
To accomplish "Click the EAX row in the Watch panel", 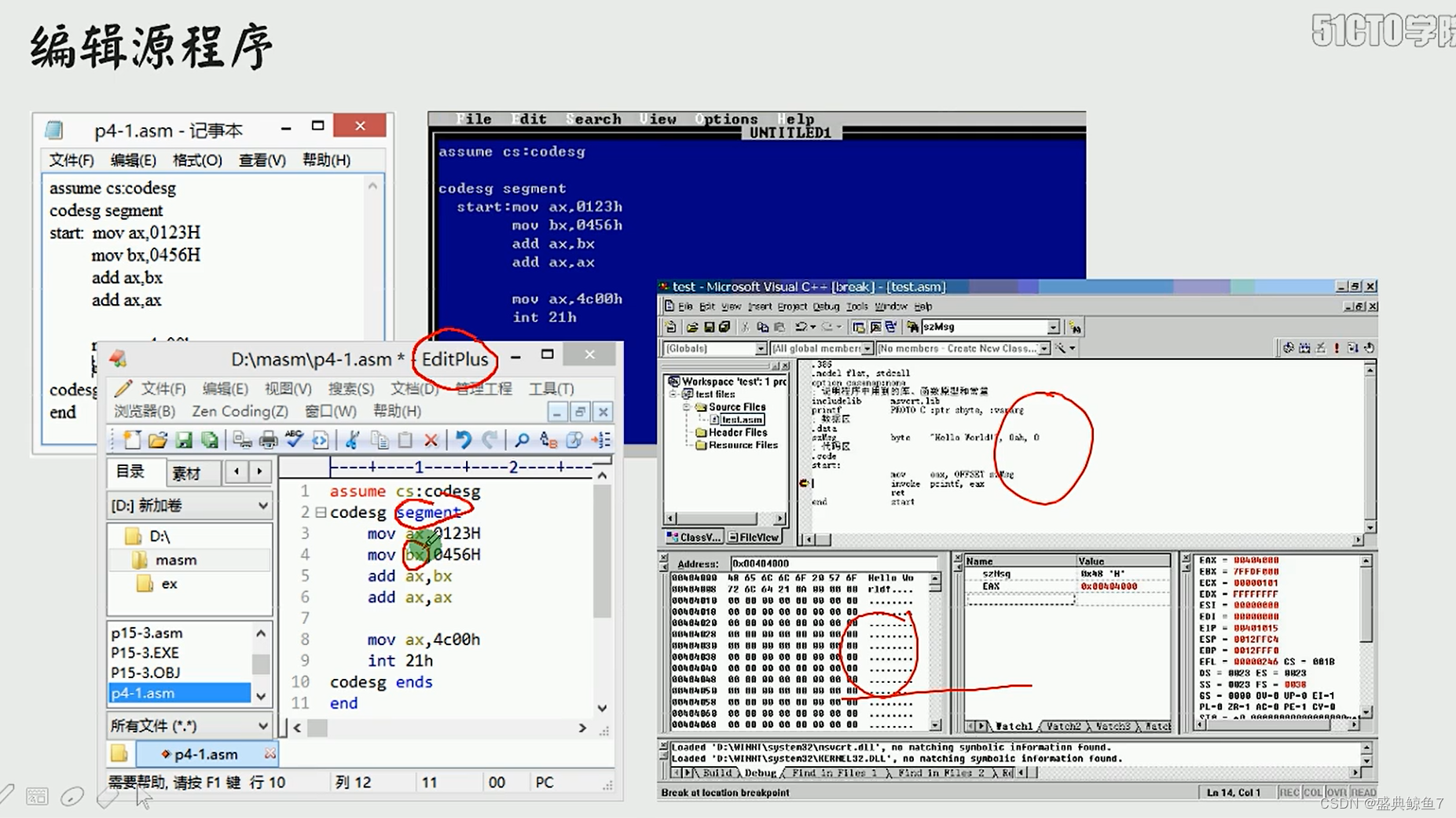I will pos(1066,587).
